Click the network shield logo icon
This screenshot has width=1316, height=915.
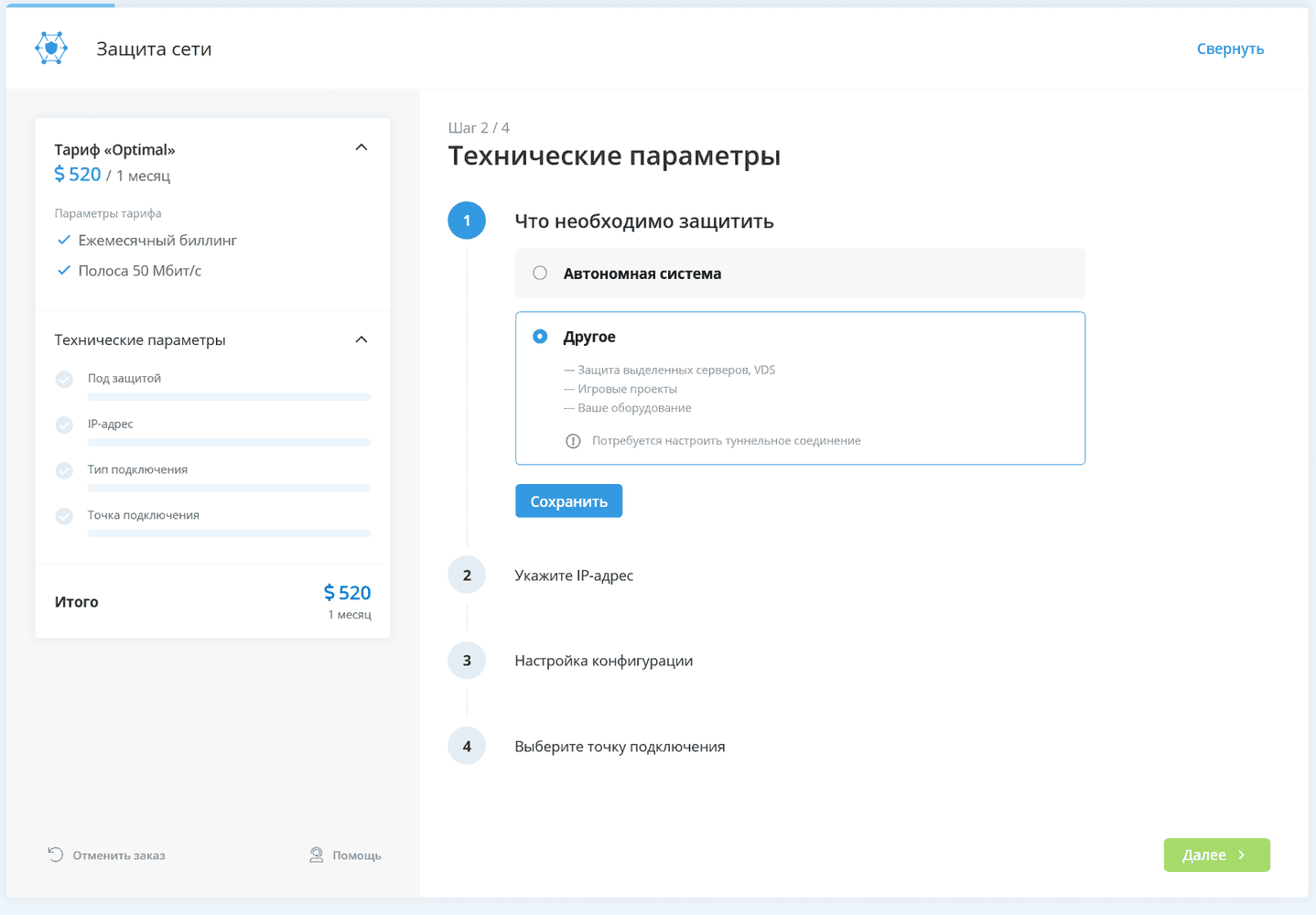click(x=51, y=48)
